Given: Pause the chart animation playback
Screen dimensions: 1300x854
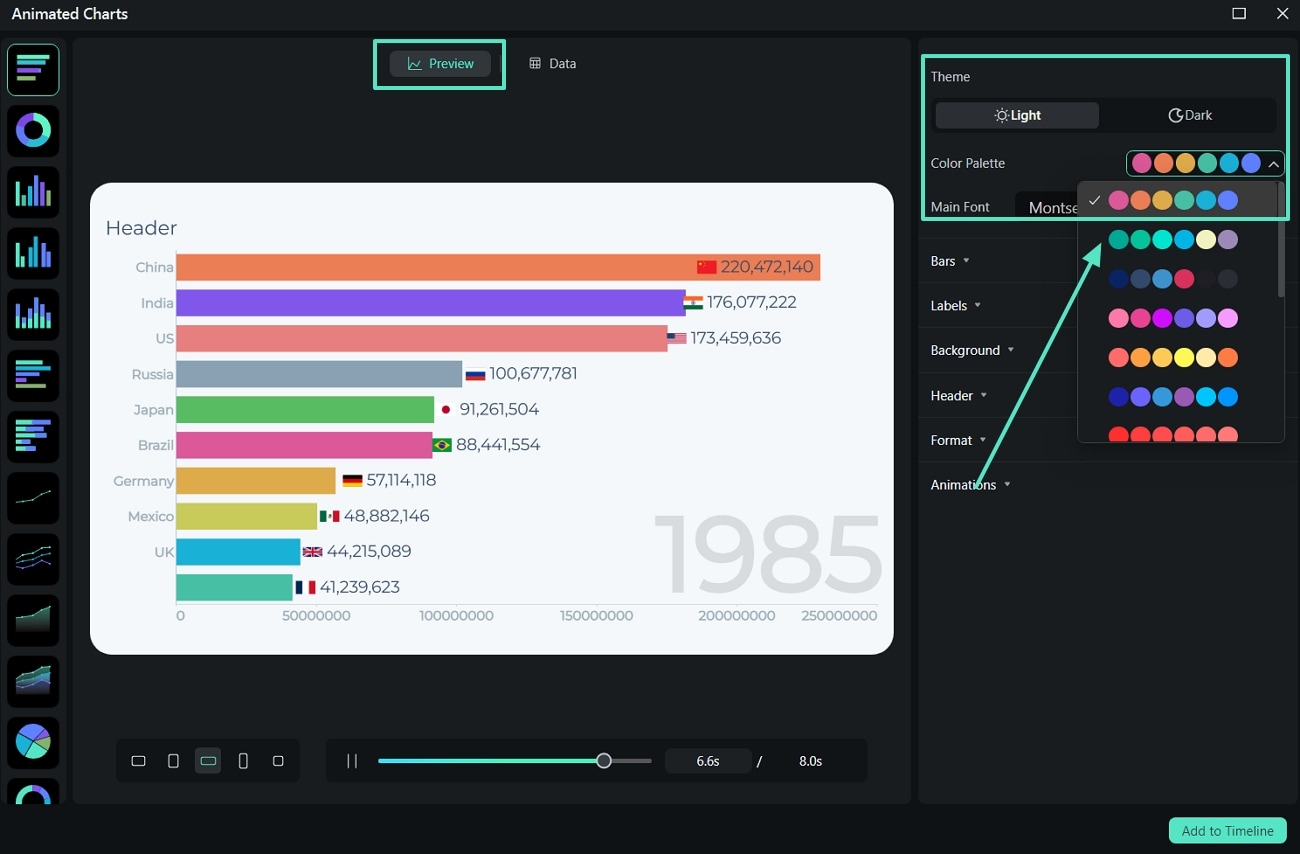Looking at the screenshot, I should (352, 760).
